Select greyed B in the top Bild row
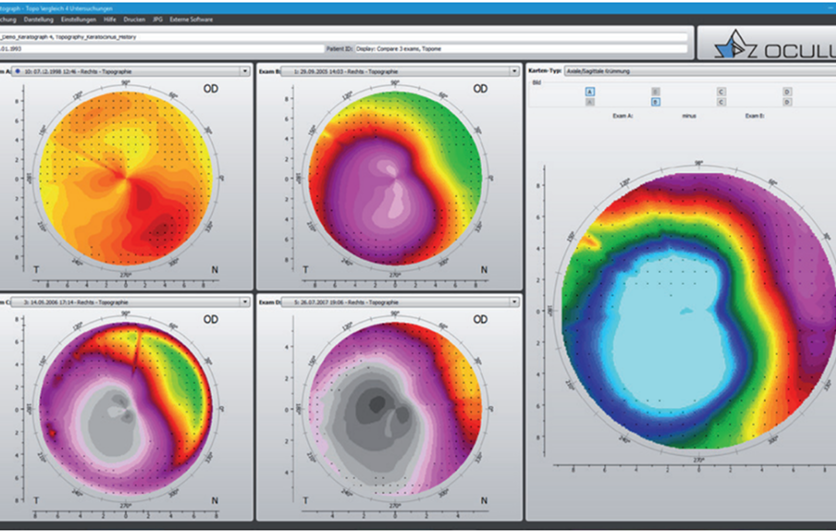Viewport: 836px width, 532px height. coord(655,92)
